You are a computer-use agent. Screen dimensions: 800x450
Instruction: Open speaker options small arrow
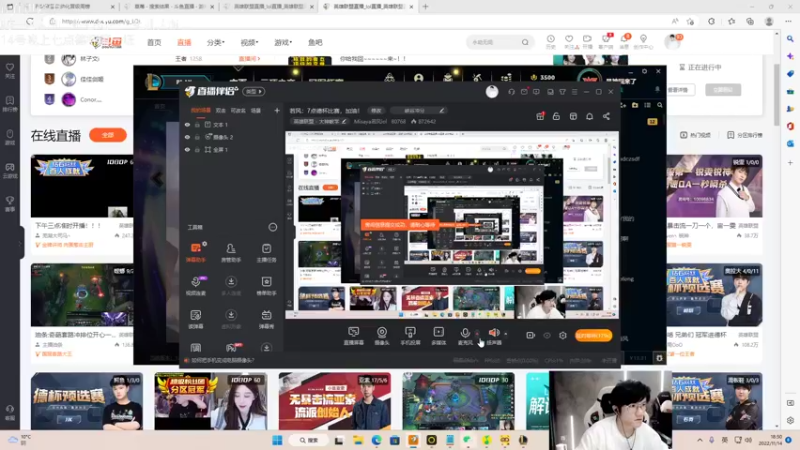click(506, 334)
